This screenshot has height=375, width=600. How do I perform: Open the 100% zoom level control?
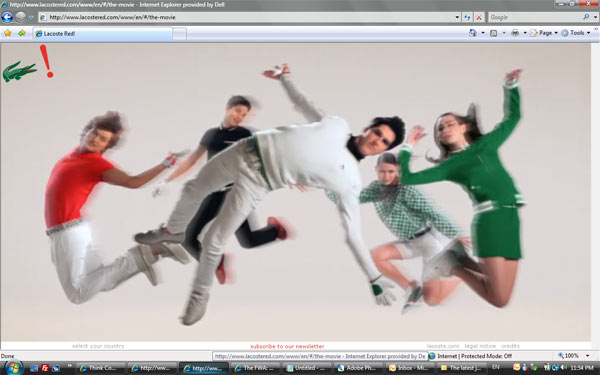click(x=569, y=356)
